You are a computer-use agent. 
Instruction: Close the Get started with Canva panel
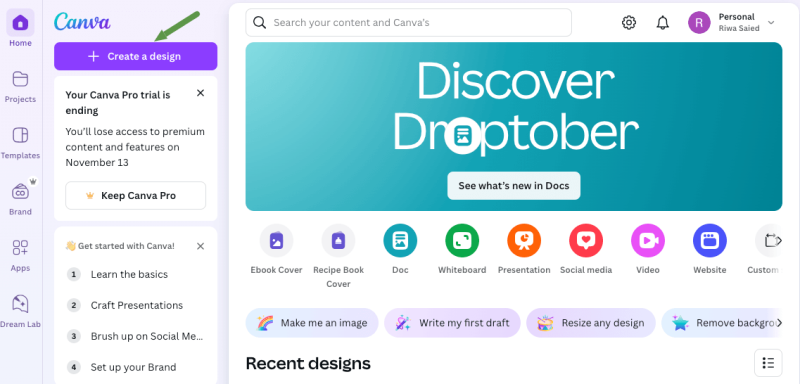point(201,246)
